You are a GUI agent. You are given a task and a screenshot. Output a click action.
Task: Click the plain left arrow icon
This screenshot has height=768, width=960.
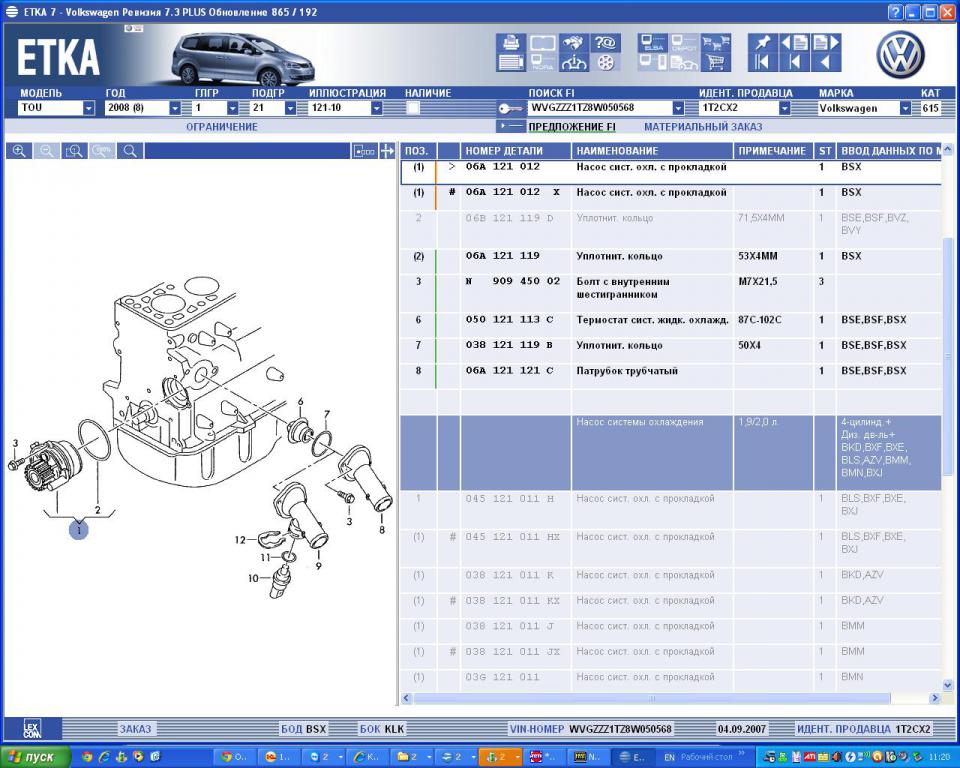click(x=826, y=62)
